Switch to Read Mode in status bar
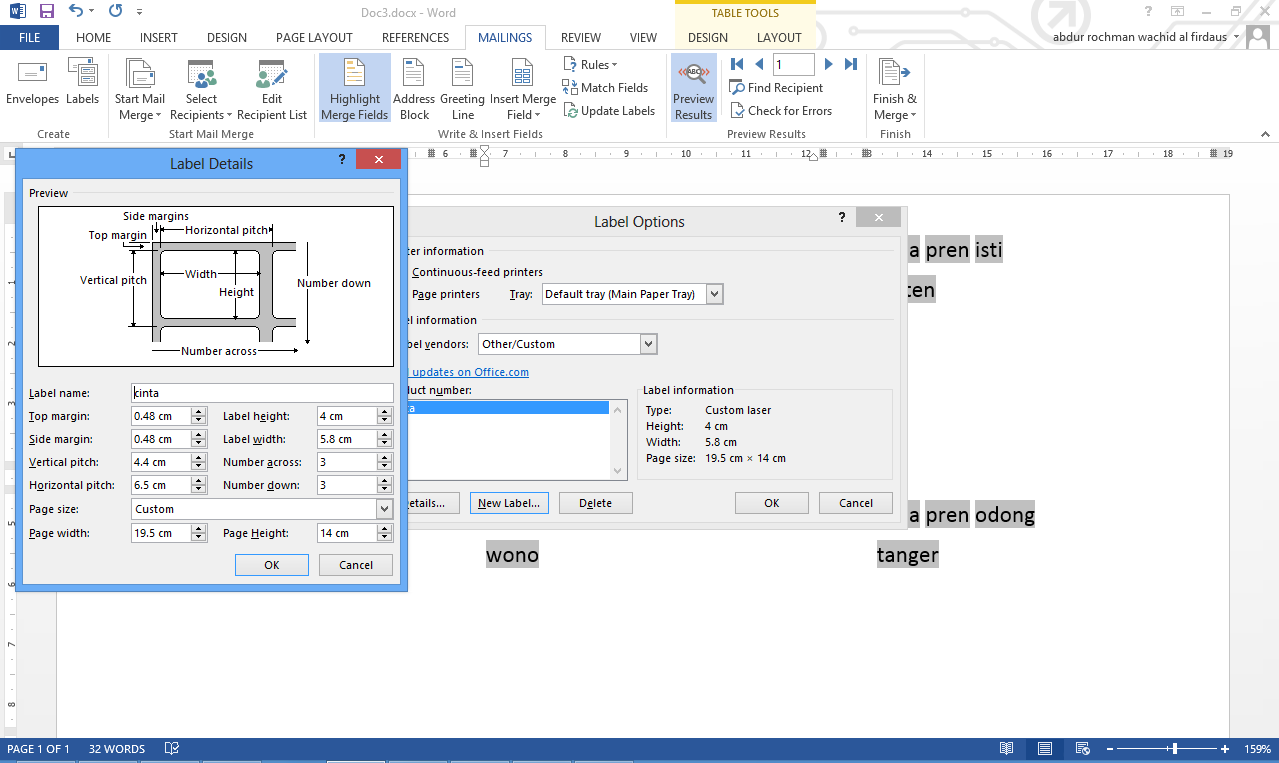The image size is (1279, 763). click(1005, 747)
